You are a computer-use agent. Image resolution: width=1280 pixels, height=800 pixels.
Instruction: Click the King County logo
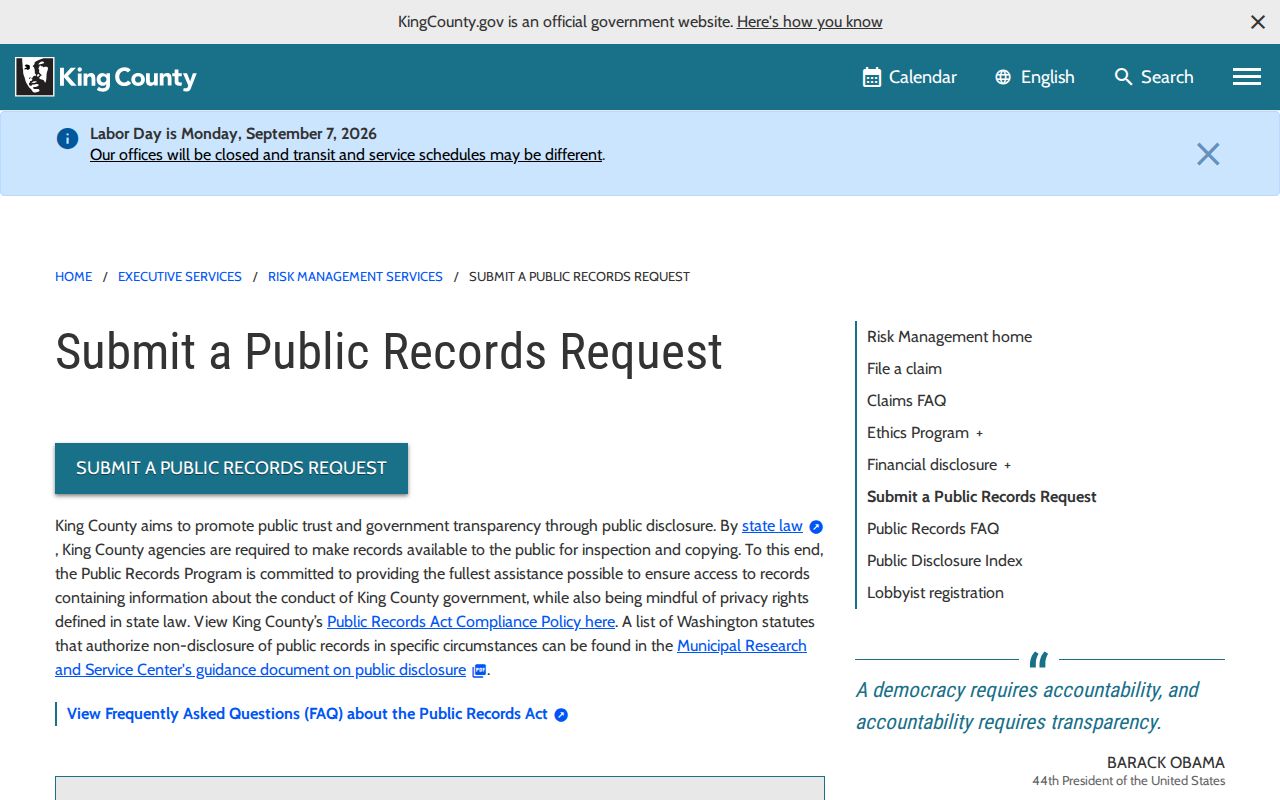click(x=106, y=77)
